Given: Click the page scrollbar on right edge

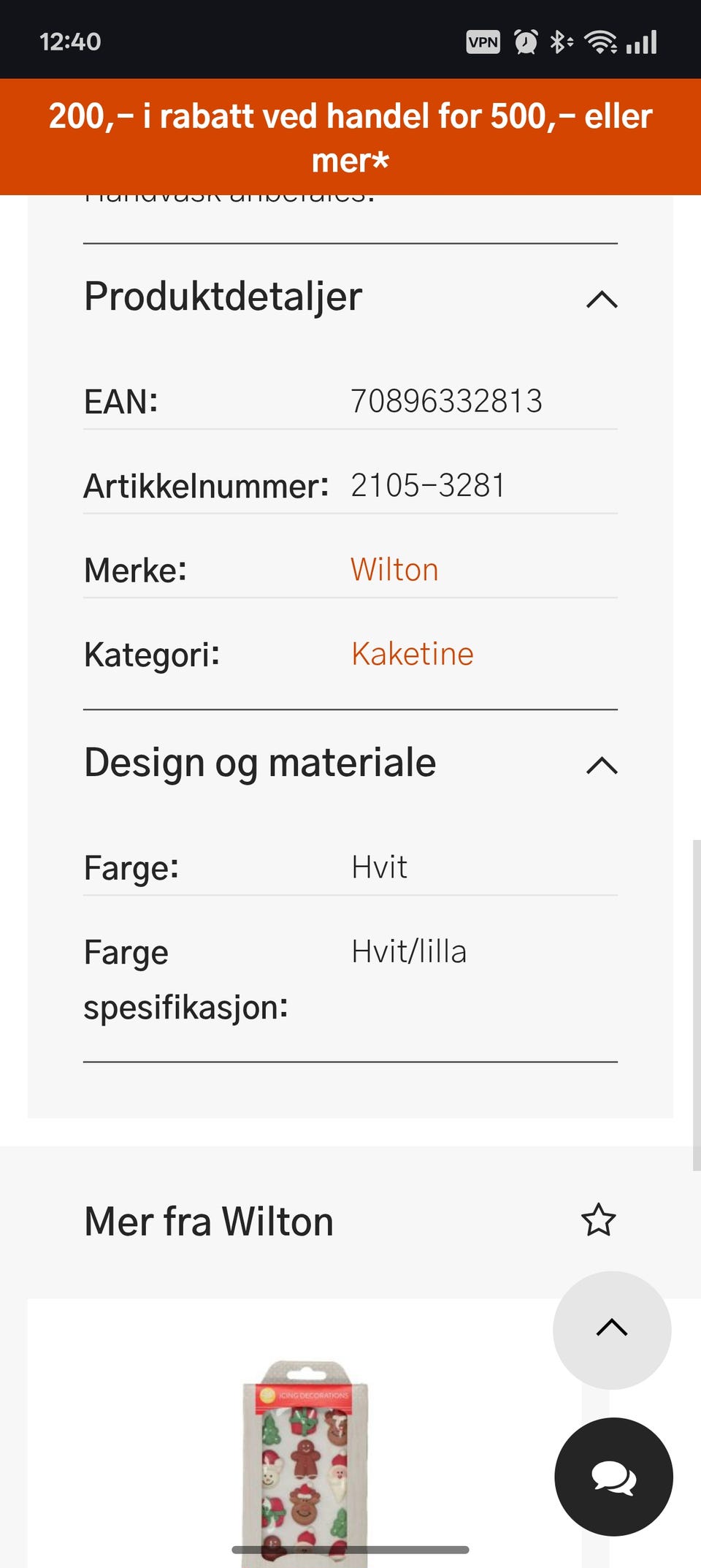Looking at the screenshot, I should coord(696,1005).
